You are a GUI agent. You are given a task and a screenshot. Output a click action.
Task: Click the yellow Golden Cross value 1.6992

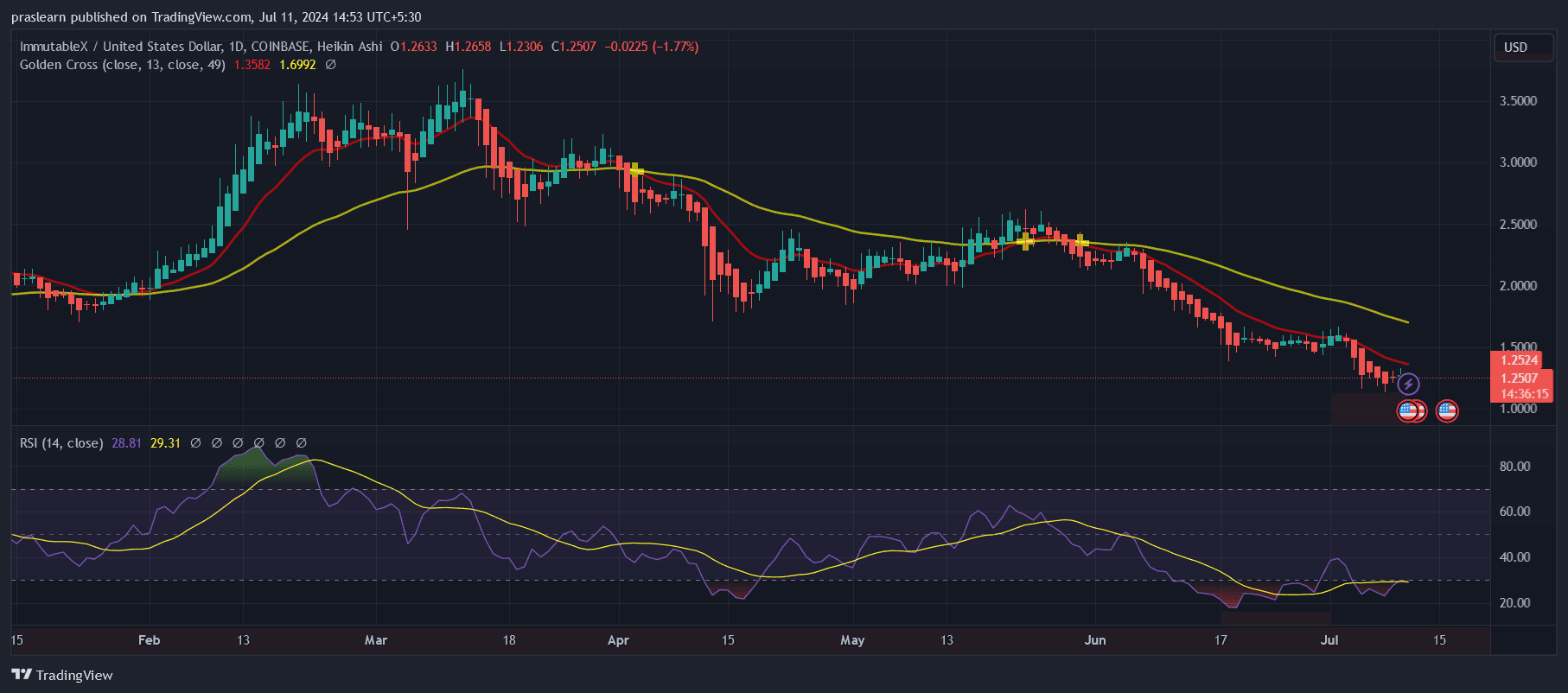coord(297,65)
